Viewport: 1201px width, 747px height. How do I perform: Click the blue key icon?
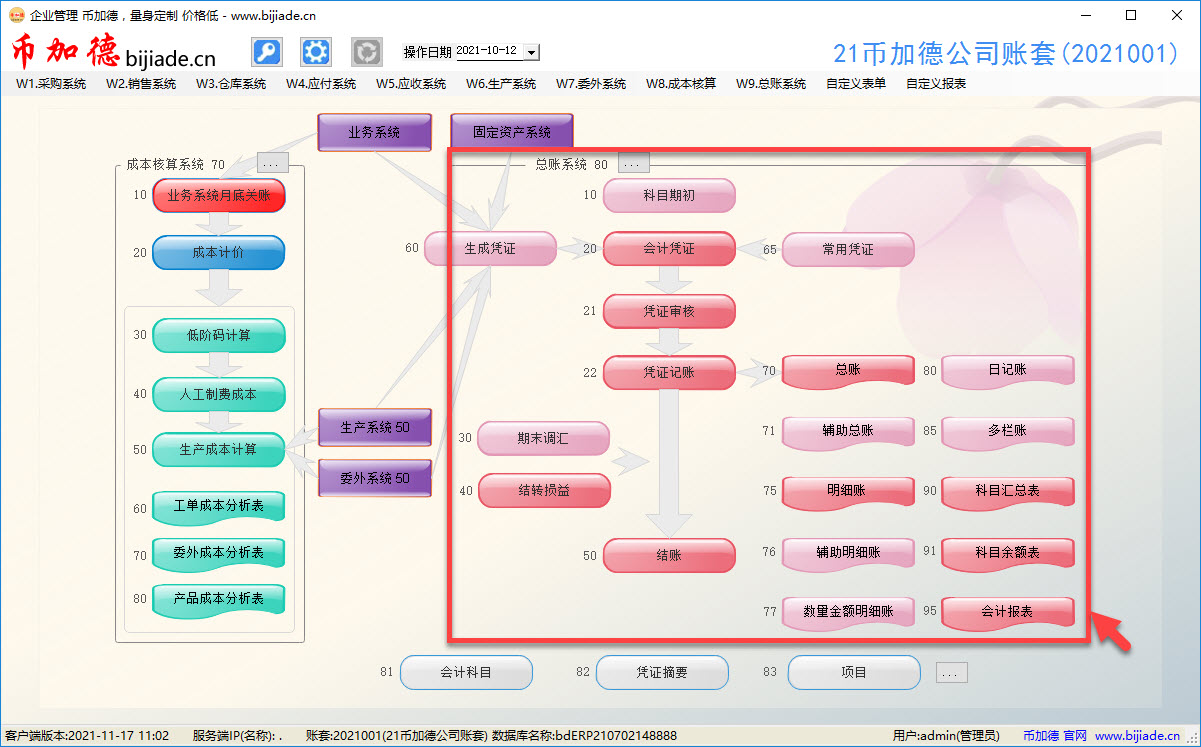pos(266,52)
